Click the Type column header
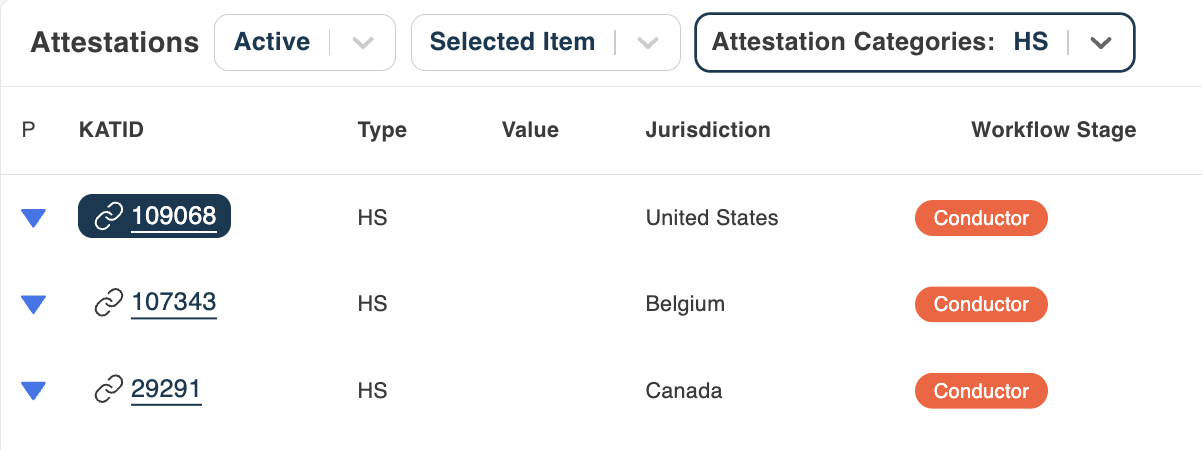Screen dimensions: 1202x450 [382, 130]
